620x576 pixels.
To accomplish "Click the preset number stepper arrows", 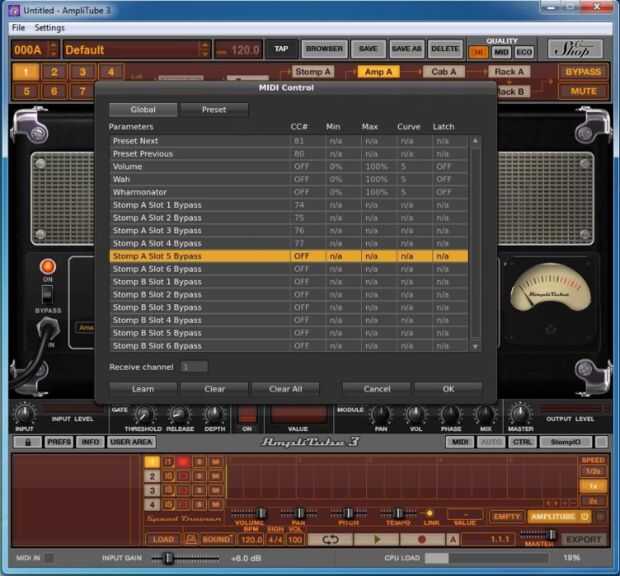I will (x=54, y=49).
